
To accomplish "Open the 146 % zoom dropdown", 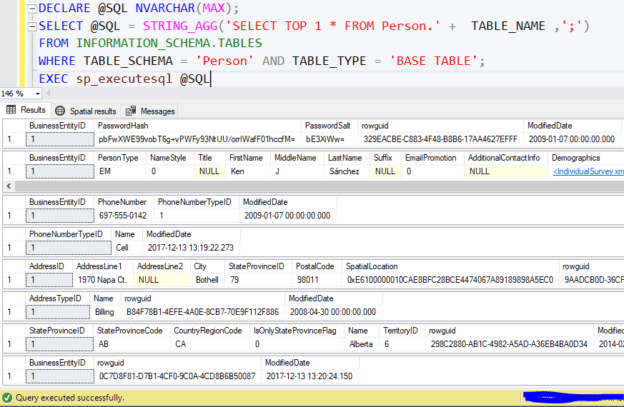I will tap(38, 94).
